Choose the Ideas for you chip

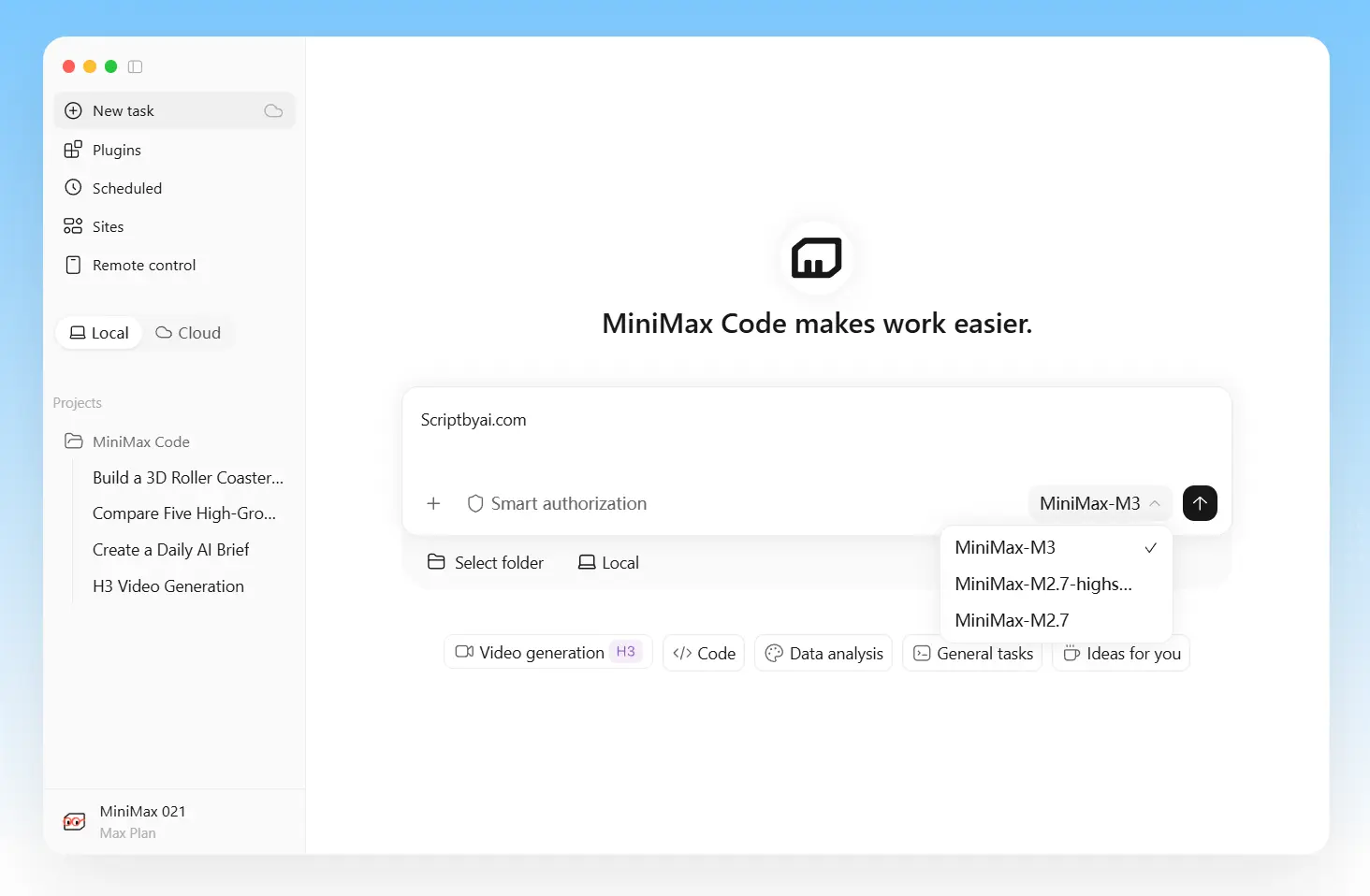[x=1121, y=653]
